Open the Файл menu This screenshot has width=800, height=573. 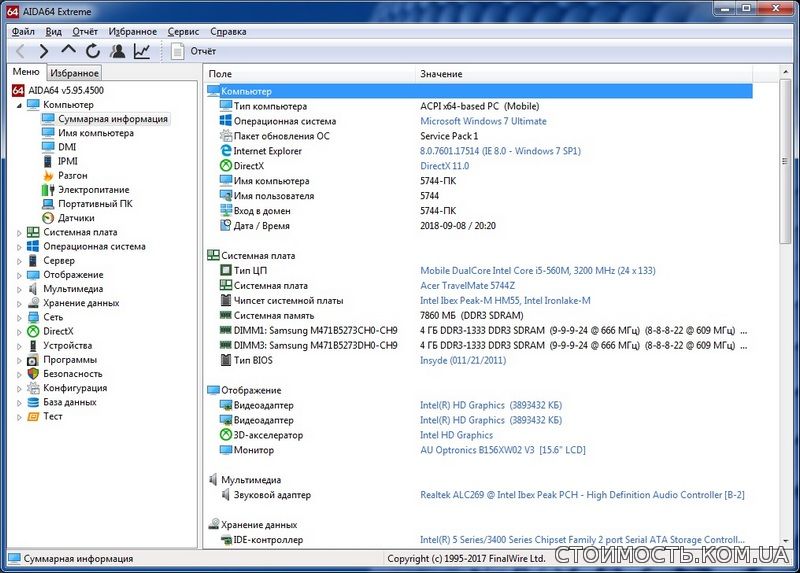tap(23, 32)
